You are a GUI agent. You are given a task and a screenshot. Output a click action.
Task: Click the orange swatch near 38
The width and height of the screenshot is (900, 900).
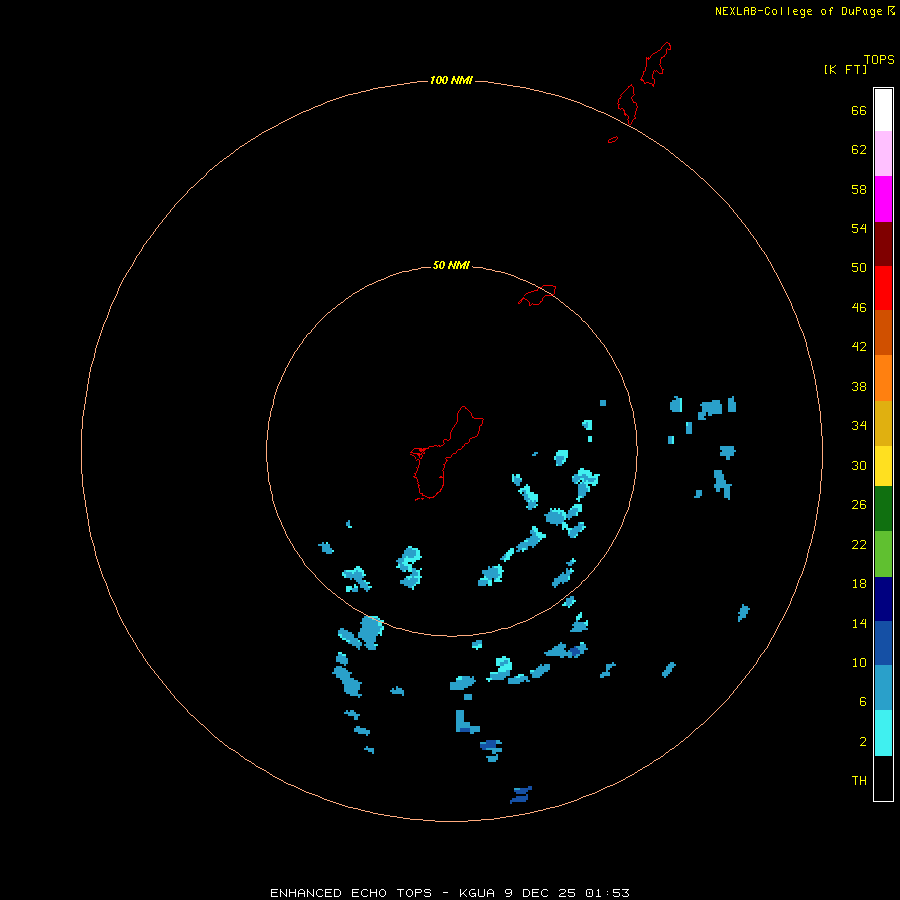pyautogui.click(x=883, y=378)
